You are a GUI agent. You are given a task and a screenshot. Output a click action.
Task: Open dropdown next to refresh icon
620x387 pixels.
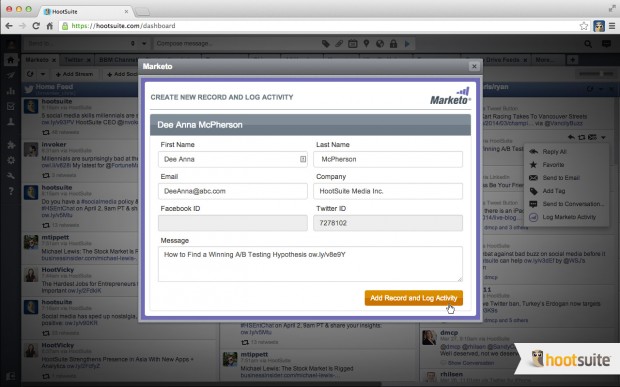43,74
